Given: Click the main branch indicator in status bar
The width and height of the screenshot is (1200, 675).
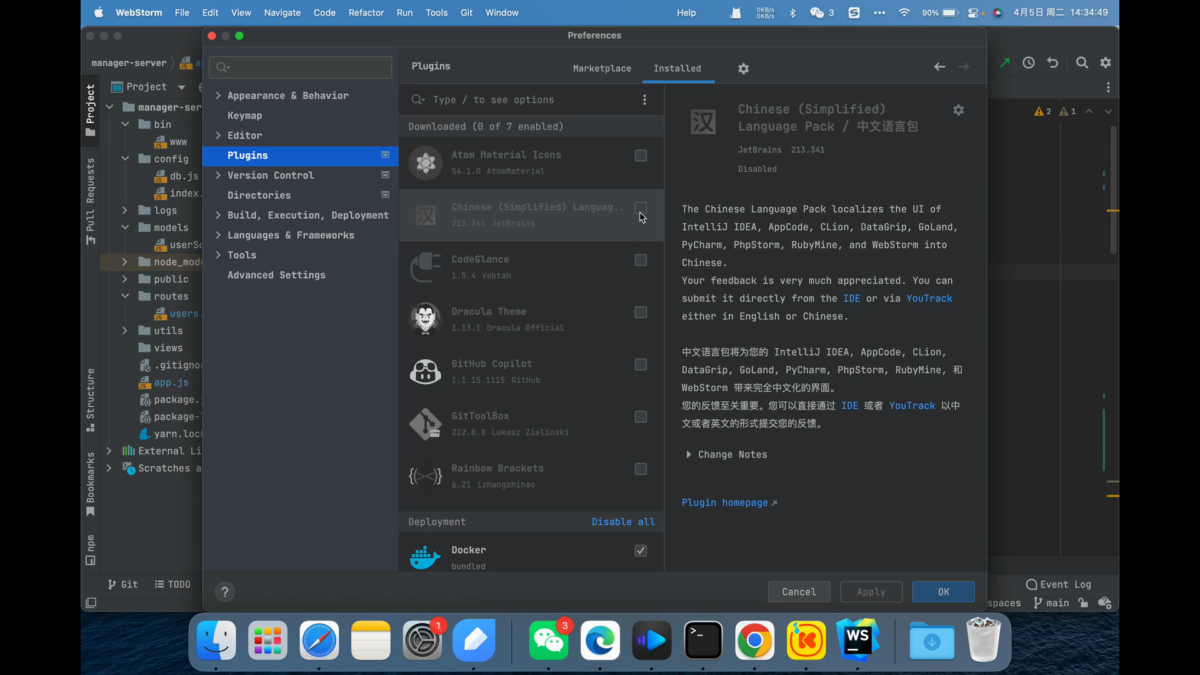Looking at the screenshot, I should coord(1051,603).
